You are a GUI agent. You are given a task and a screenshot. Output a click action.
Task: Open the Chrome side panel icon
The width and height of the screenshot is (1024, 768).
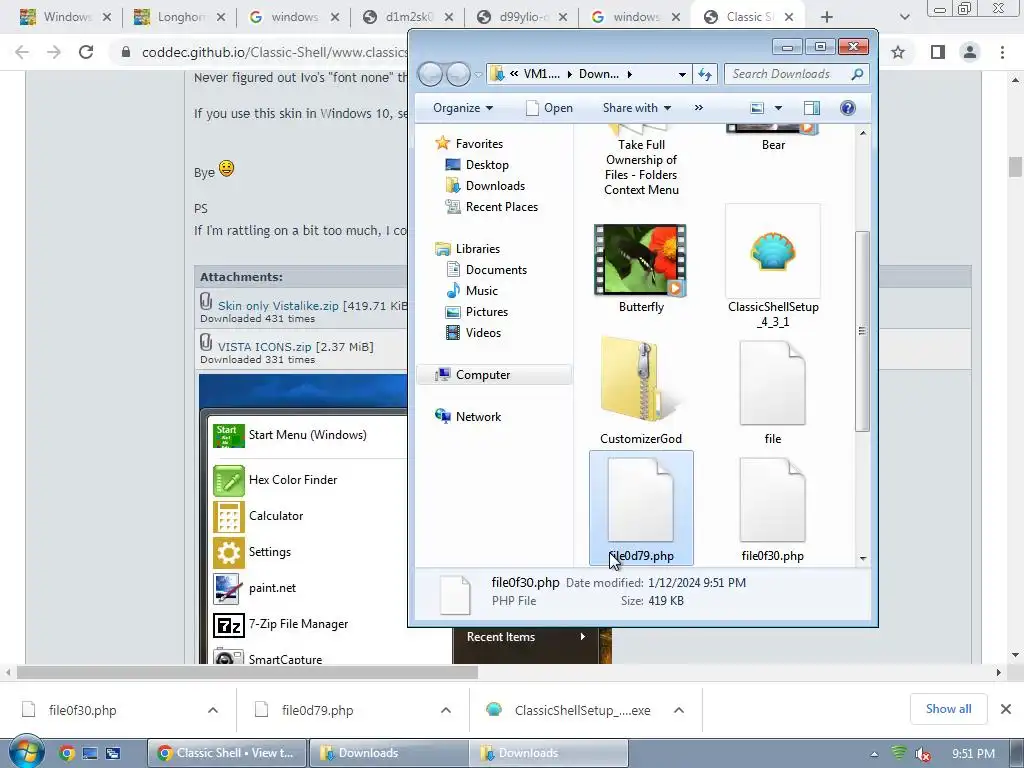click(x=938, y=52)
